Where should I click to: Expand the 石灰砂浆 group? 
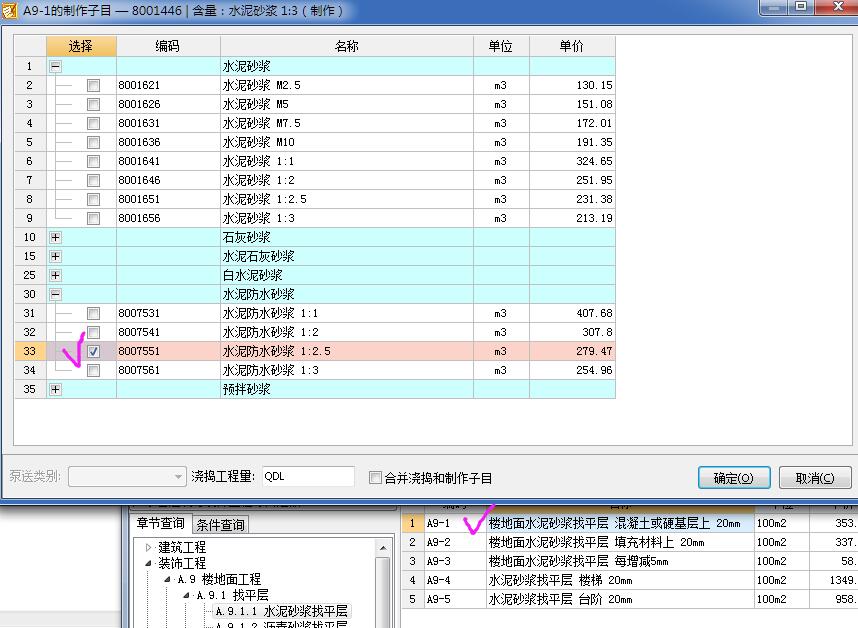point(55,237)
